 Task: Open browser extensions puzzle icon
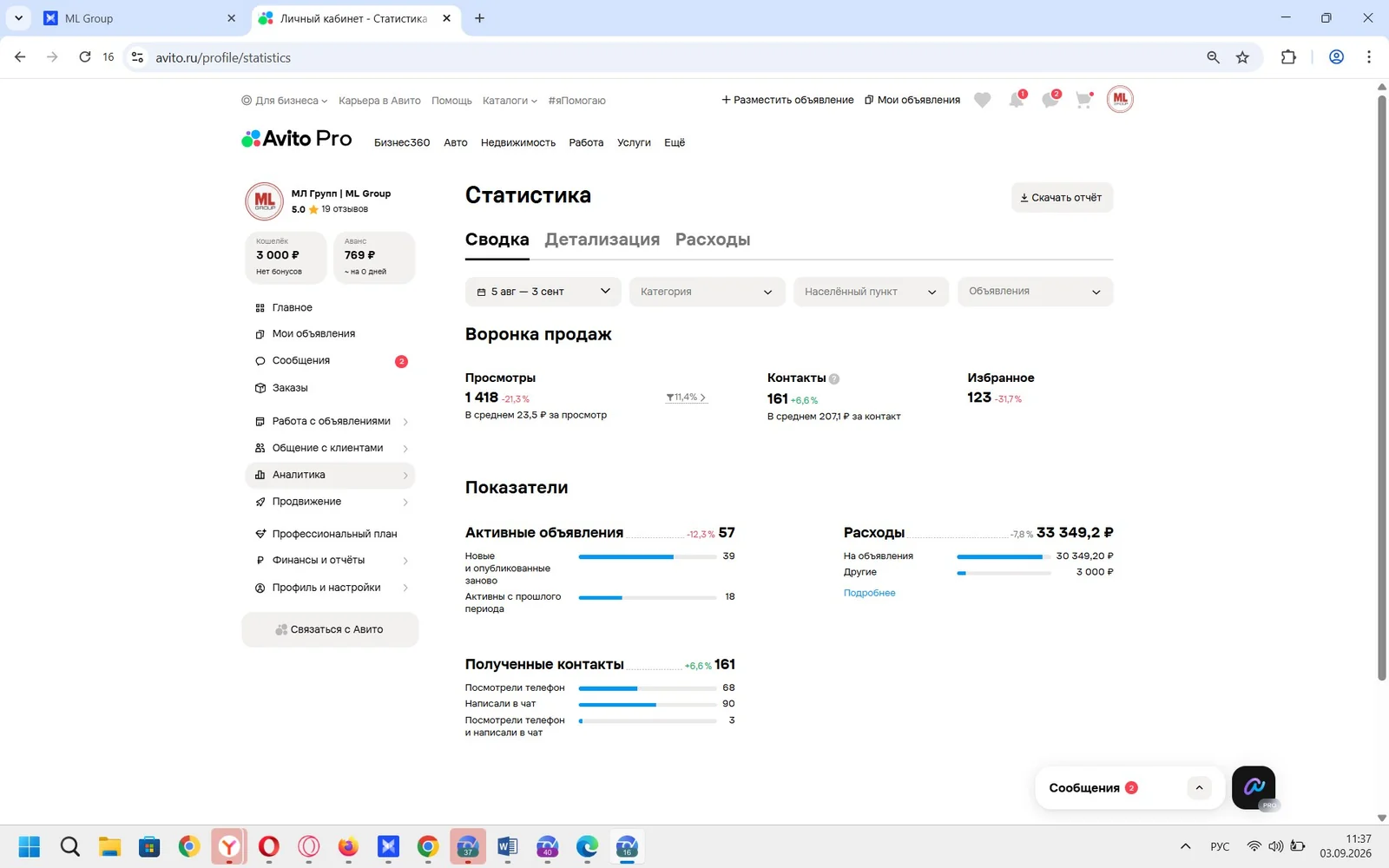(x=1288, y=57)
